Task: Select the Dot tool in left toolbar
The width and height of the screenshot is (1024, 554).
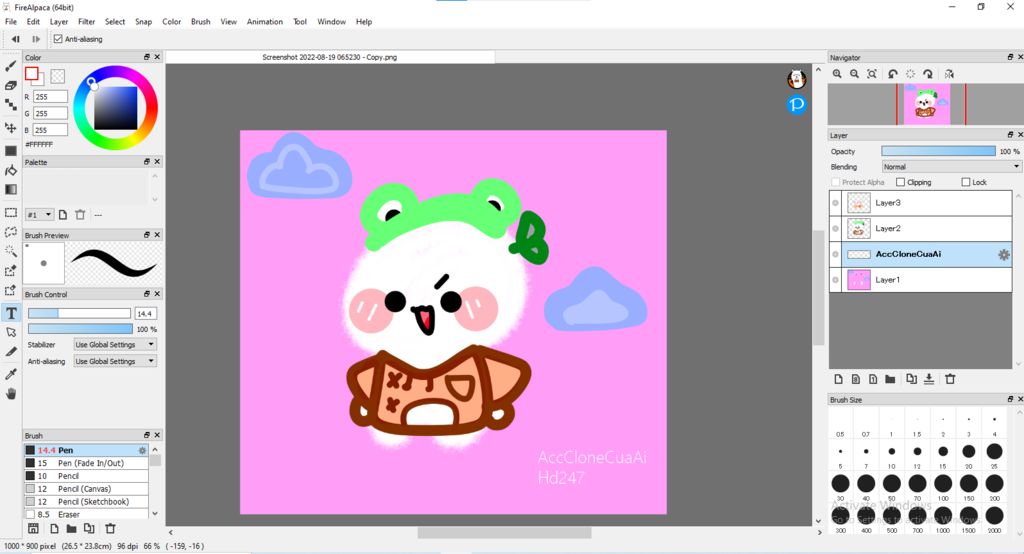Action: coord(10,105)
